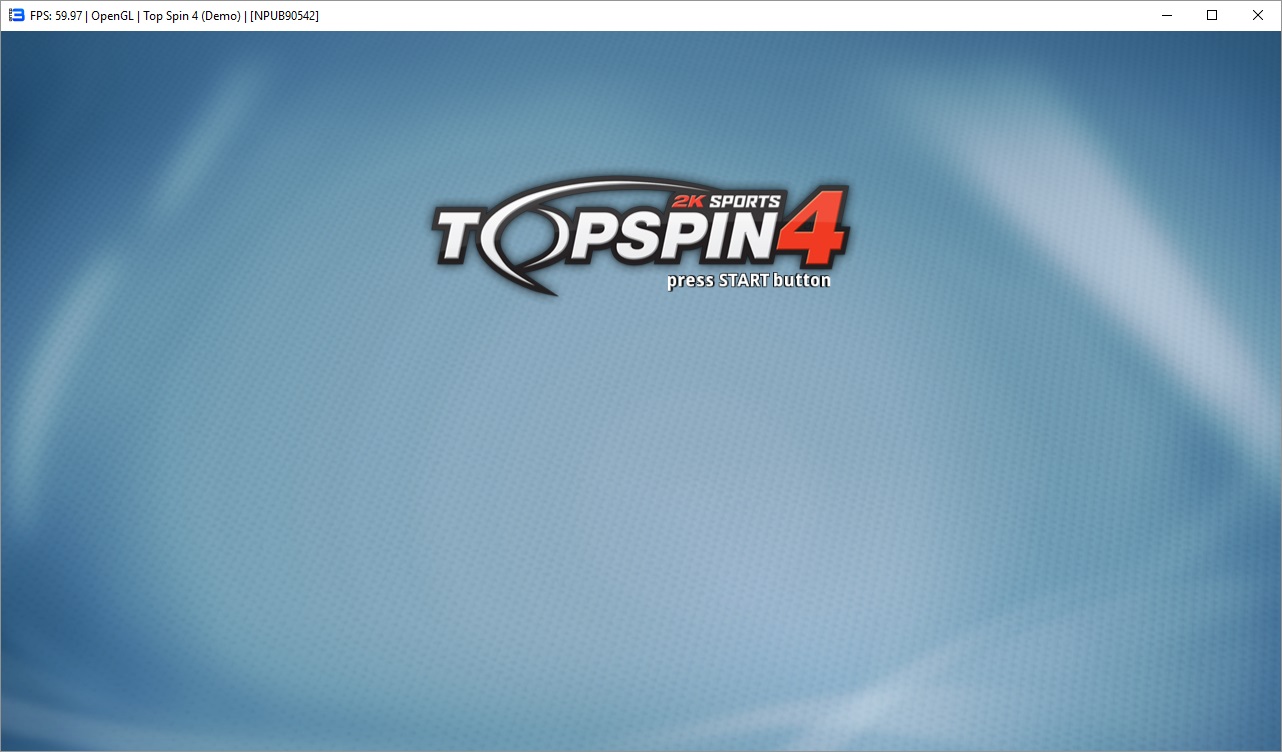This screenshot has width=1282, height=752.
Task: Maximize the emulator window
Action: pos(1212,15)
